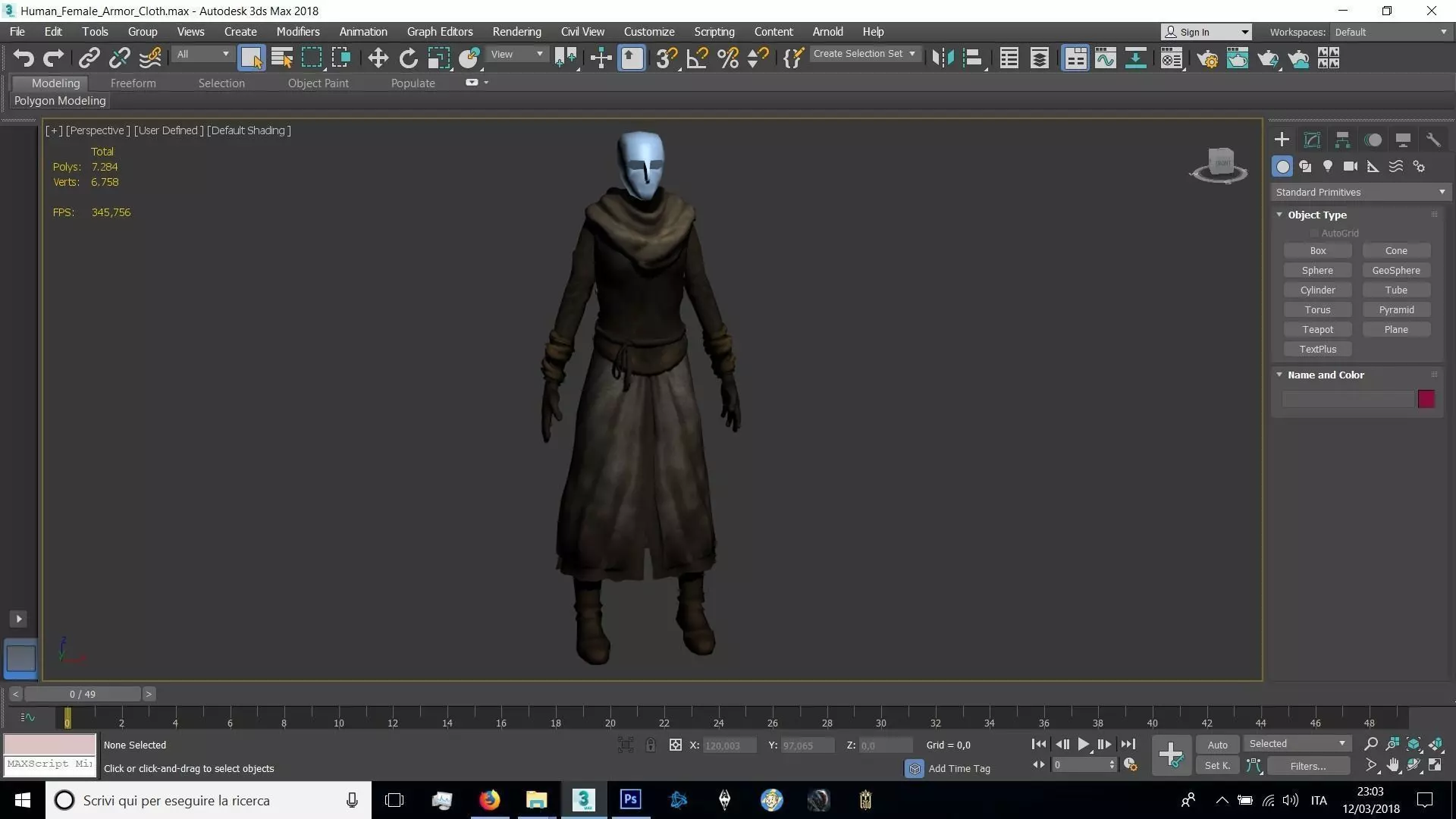This screenshot has height=819, width=1456.
Task: Create a GeoSphere primitive
Action: (x=1396, y=271)
